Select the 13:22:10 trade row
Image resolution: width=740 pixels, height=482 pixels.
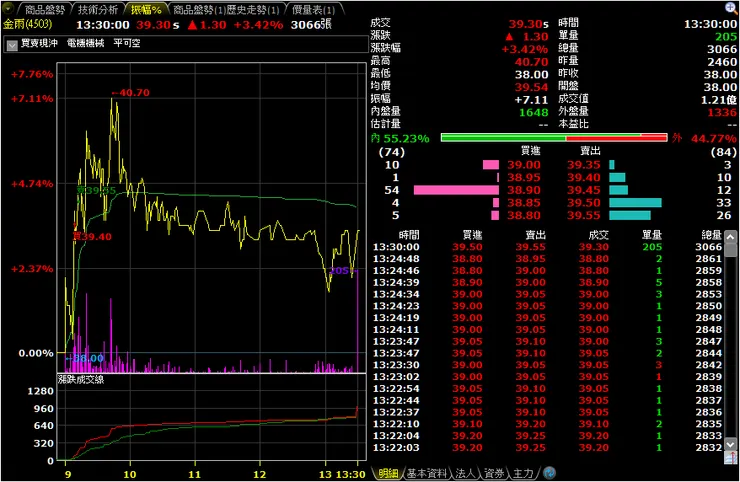point(547,424)
